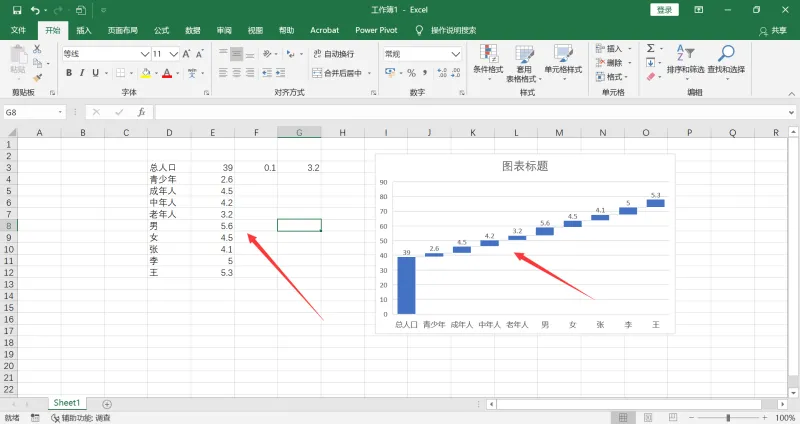
Task: Click the Fill down arrow icon
Action: point(651,63)
